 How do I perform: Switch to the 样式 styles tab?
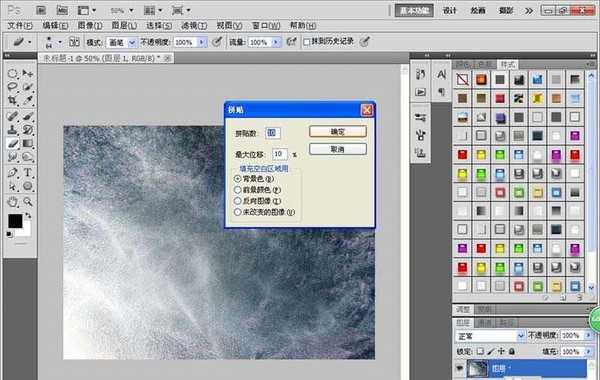pos(508,64)
